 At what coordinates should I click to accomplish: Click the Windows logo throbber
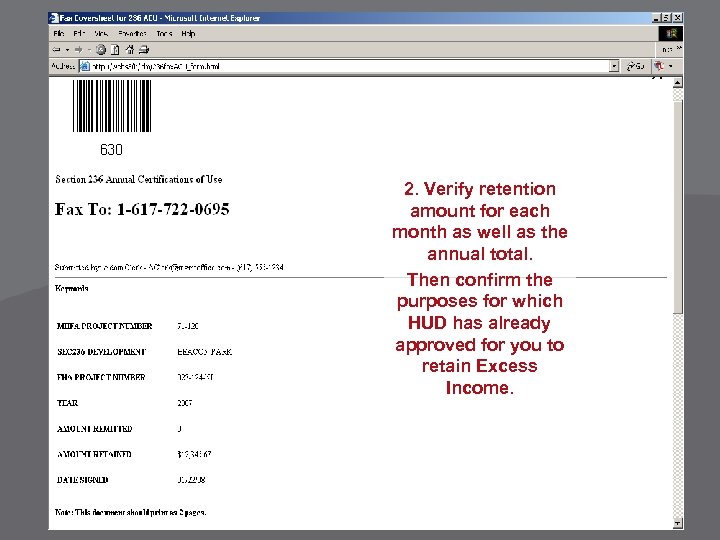coord(671,33)
